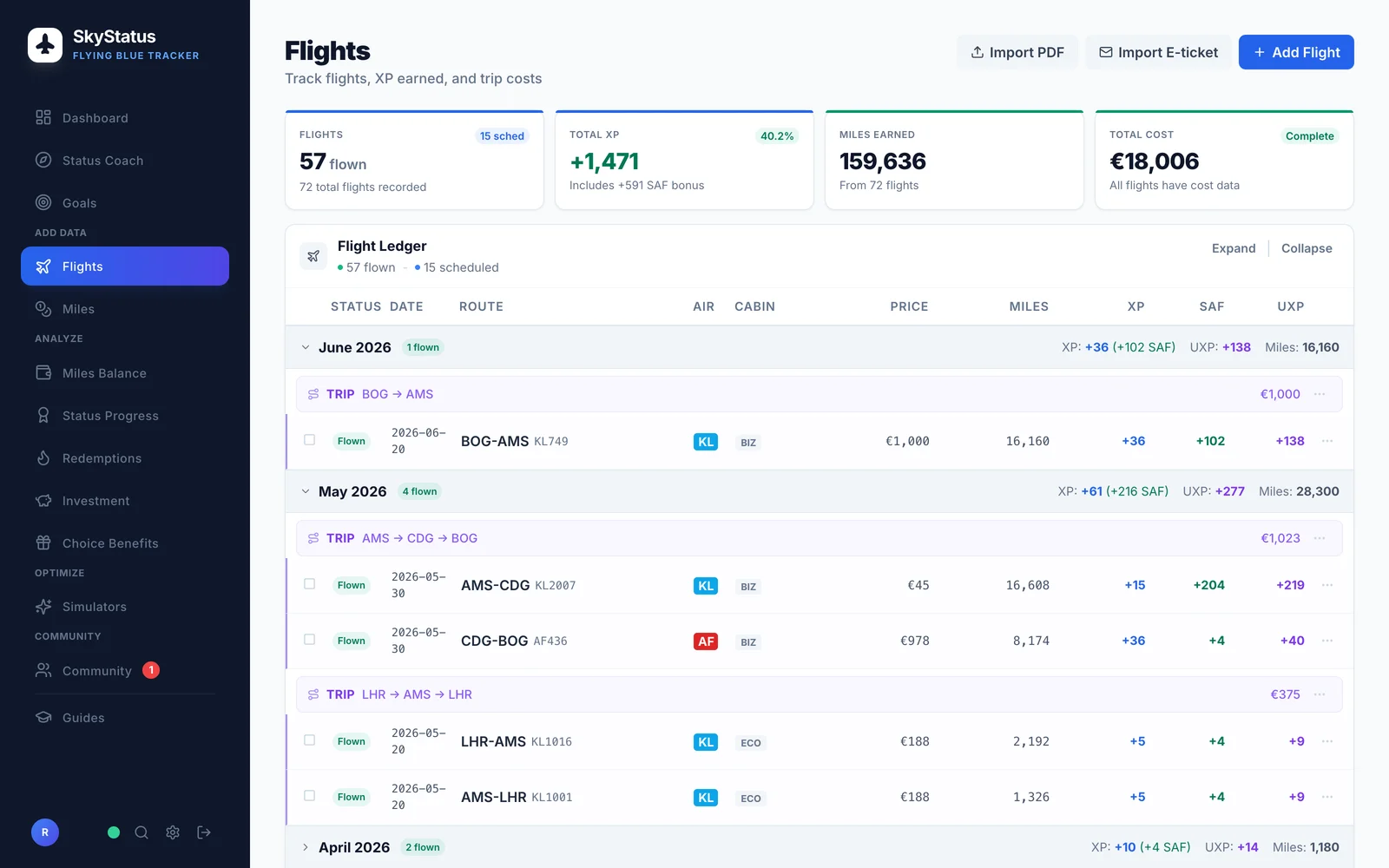The image size is (1389, 868).
Task: Click the Flown status on CDG-BOG row
Action: tap(352, 641)
